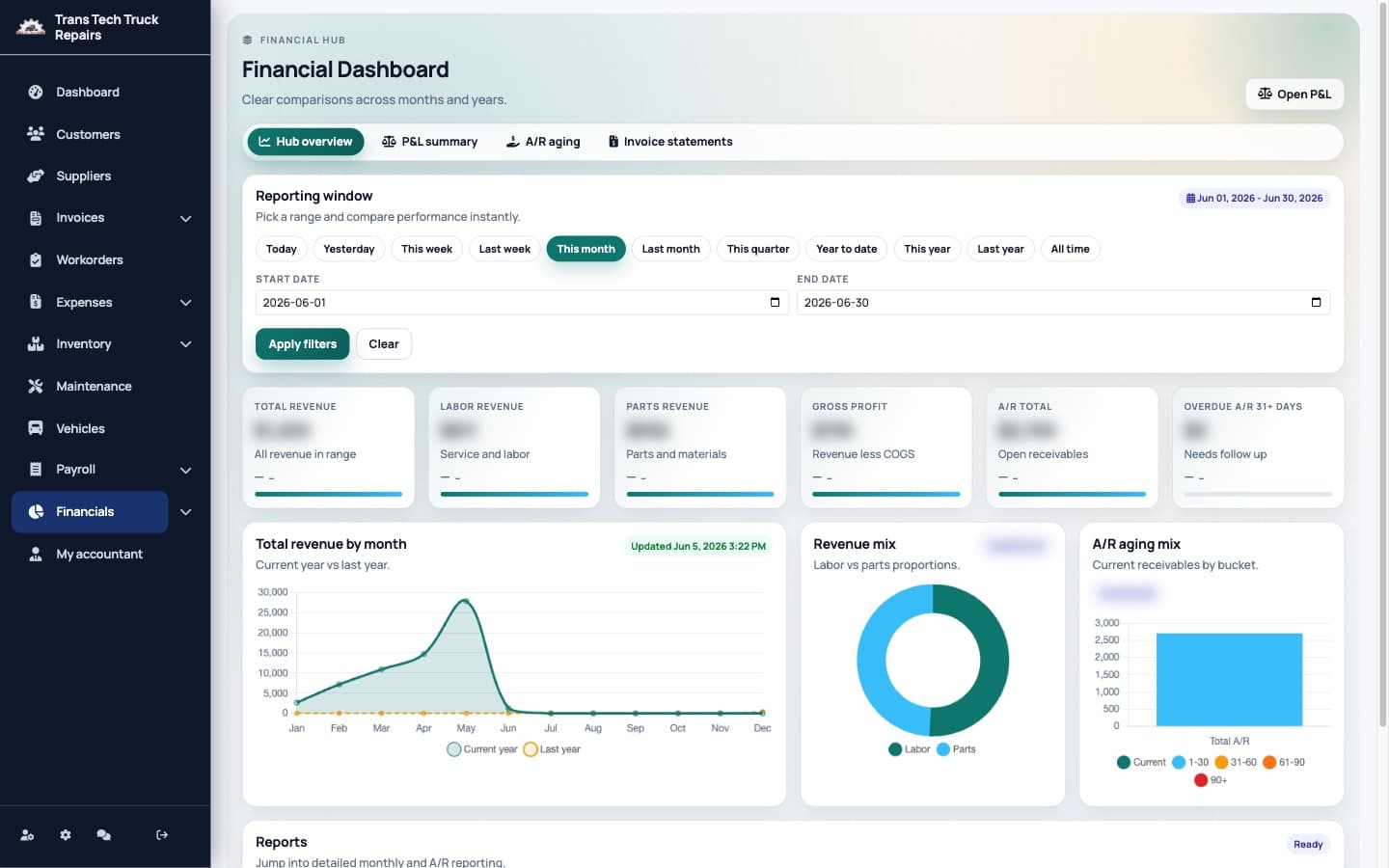Expand the Payroll submenu chevron

click(186, 471)
